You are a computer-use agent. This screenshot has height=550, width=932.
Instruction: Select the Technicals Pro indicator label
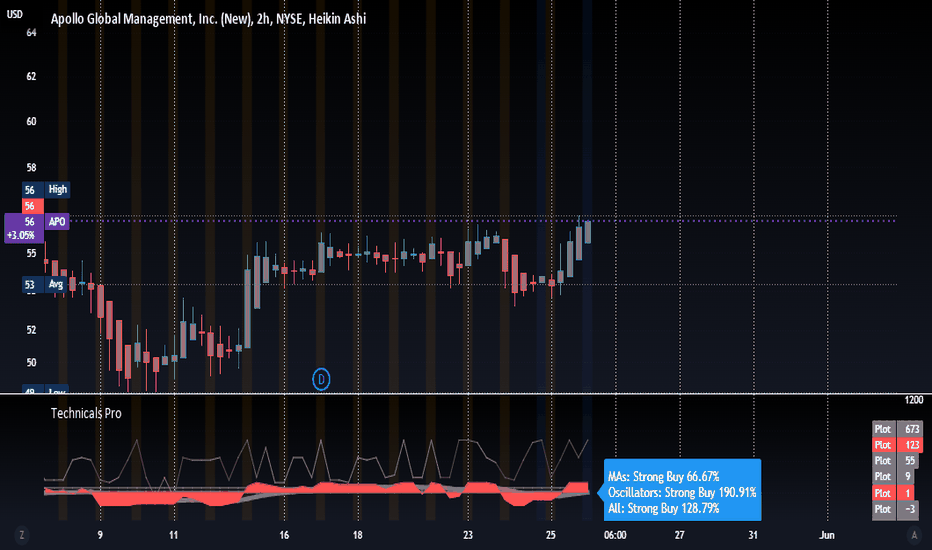click(x=86, y=413)
